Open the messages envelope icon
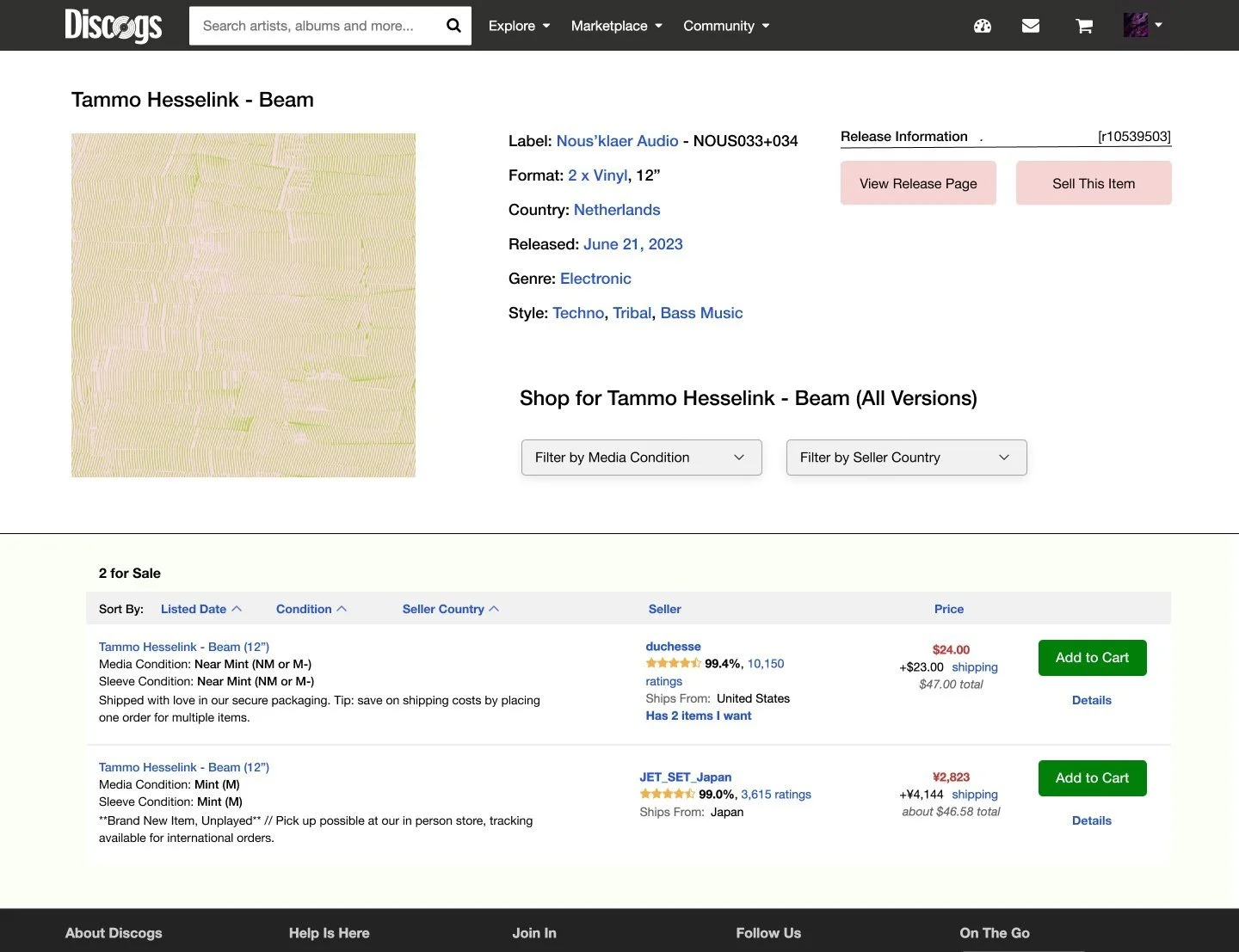1239x952 pixels. tap(1031, 26)
